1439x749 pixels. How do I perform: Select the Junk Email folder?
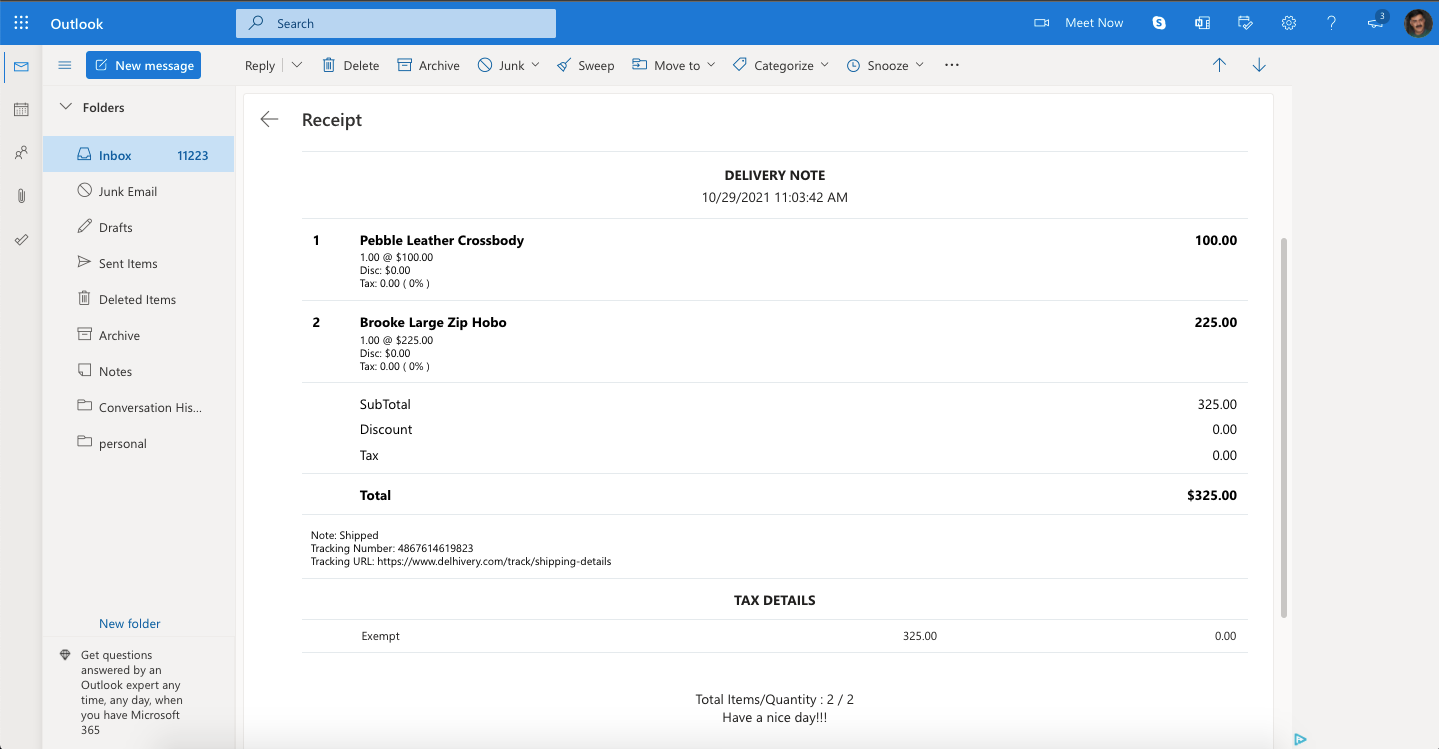pos(129,190)
